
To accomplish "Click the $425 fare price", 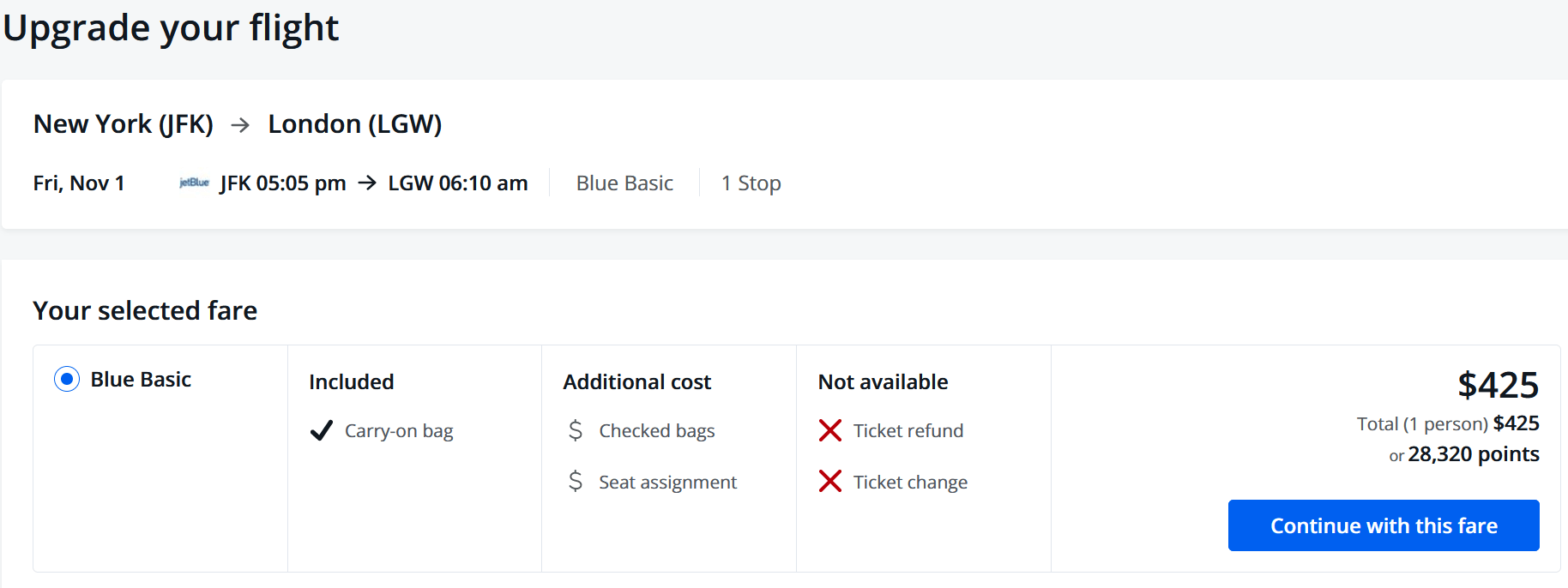I will (x=1498, y=385).
